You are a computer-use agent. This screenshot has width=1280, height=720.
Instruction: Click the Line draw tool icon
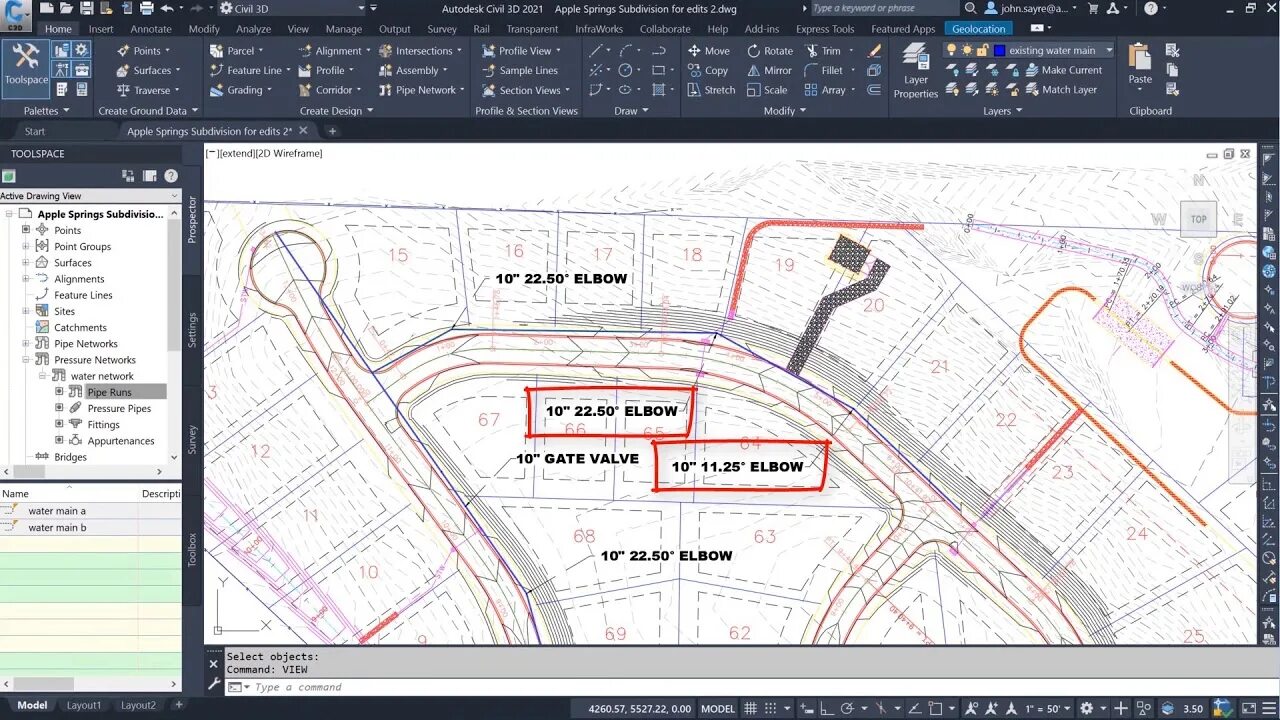596,50
